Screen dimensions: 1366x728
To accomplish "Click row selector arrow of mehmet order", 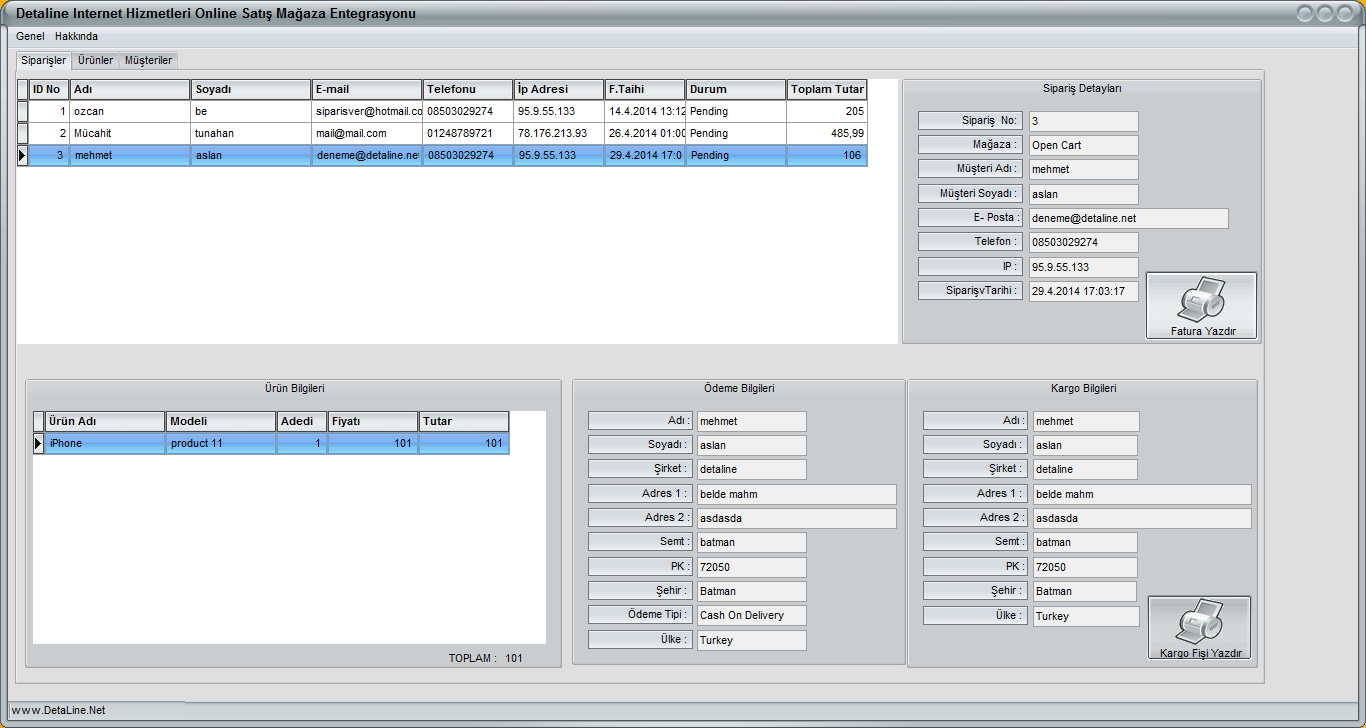I will point(22,155).
